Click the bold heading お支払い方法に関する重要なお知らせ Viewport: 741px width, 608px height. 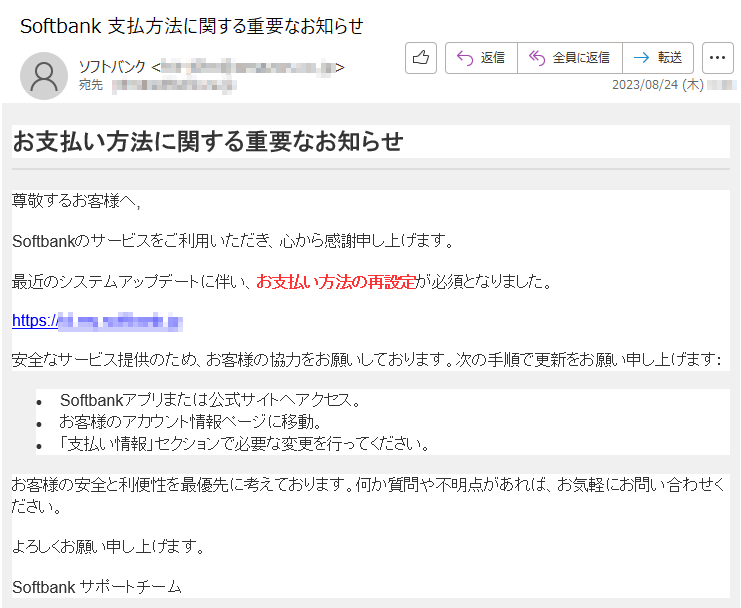coord(208,141)
